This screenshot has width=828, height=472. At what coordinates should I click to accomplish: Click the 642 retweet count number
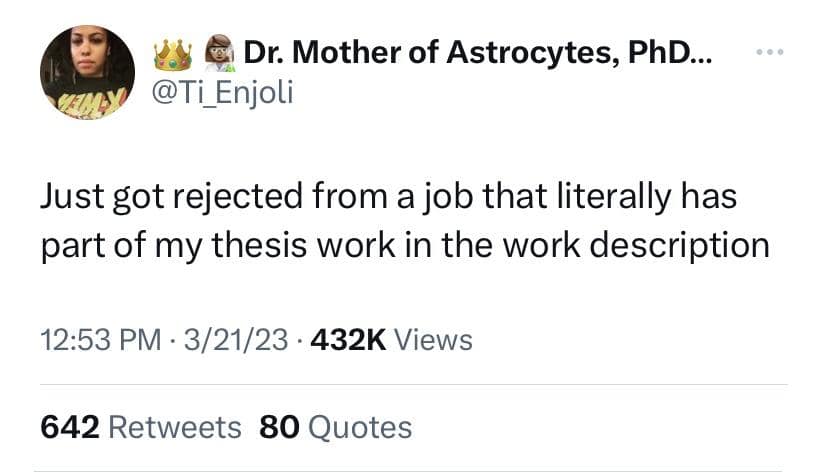pos(68,427)
